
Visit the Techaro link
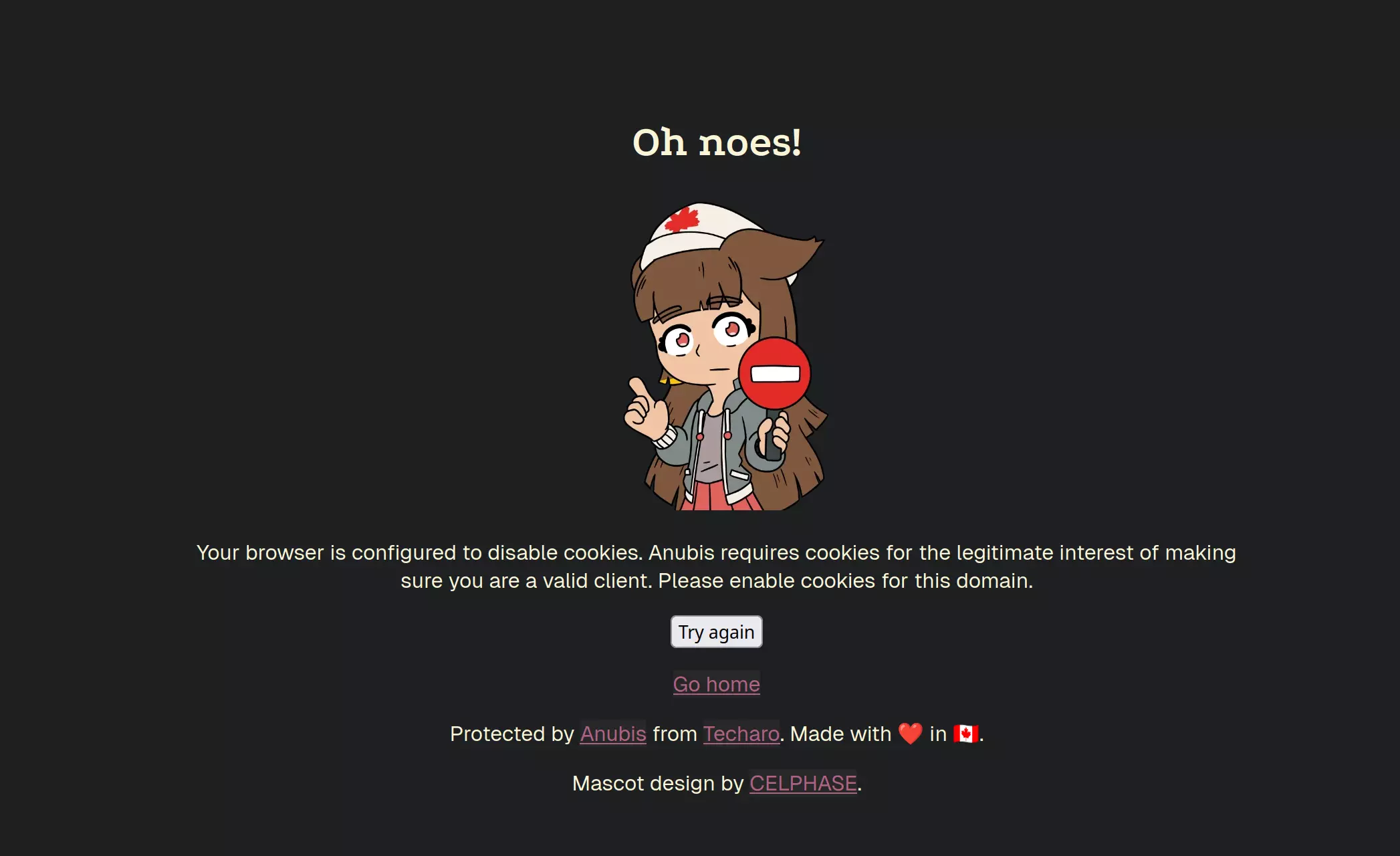[741, 733]
